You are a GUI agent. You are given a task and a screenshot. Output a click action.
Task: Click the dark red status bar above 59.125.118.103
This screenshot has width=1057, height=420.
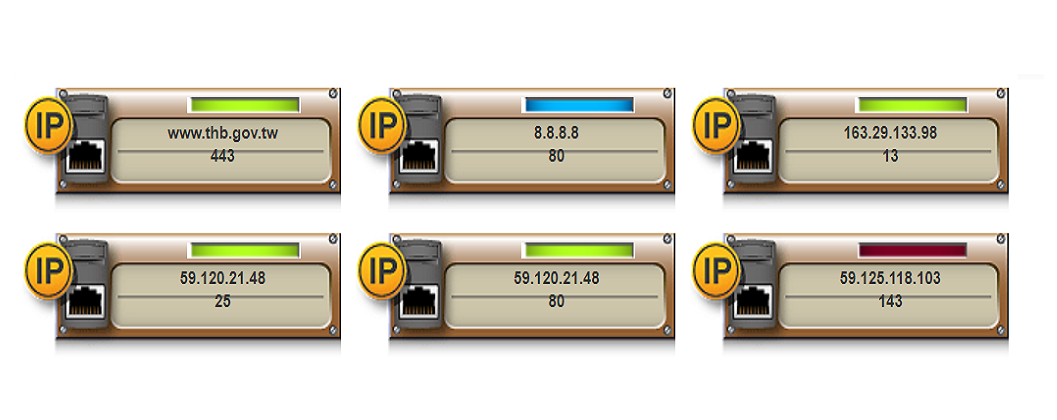pos(912,250)
